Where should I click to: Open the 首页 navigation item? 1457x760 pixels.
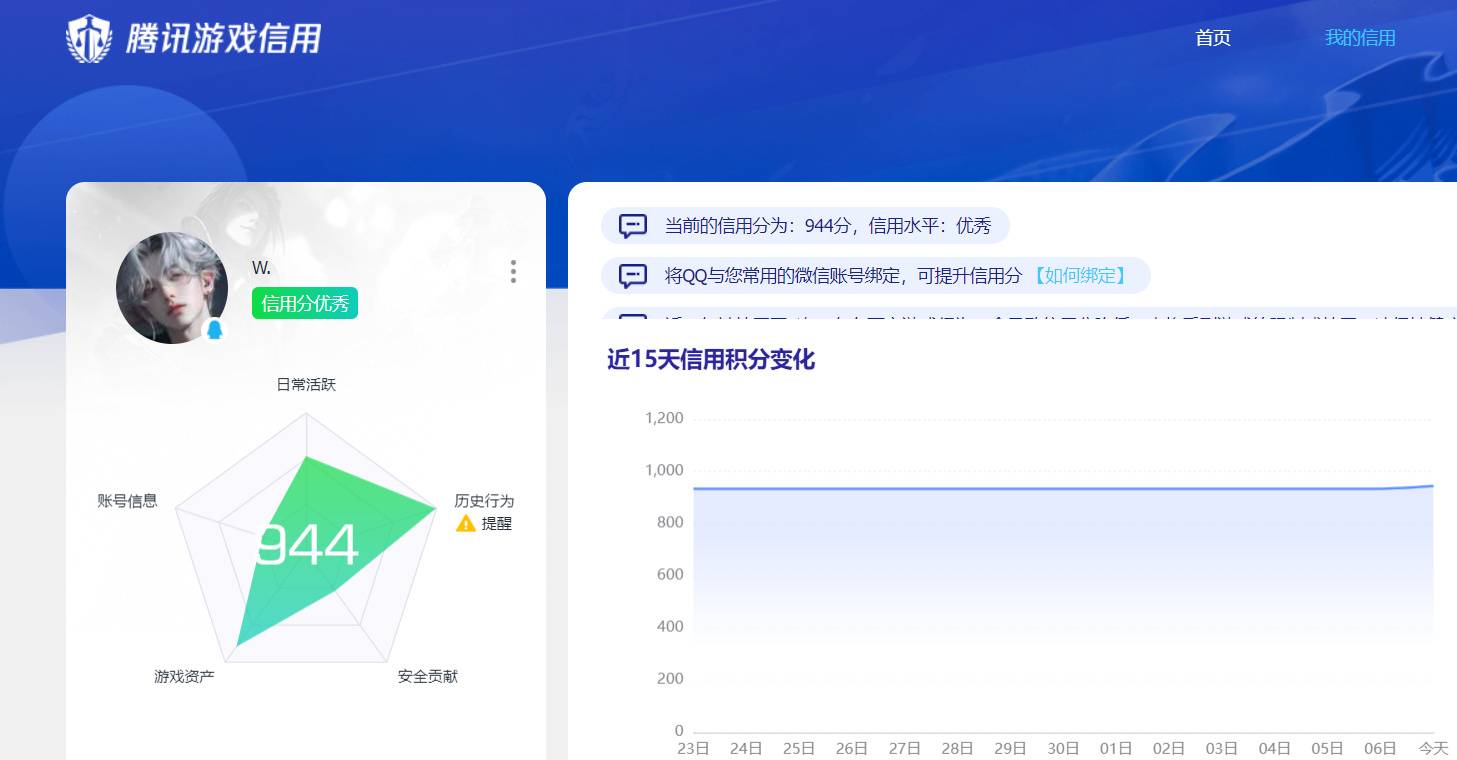coord(1213,38)
